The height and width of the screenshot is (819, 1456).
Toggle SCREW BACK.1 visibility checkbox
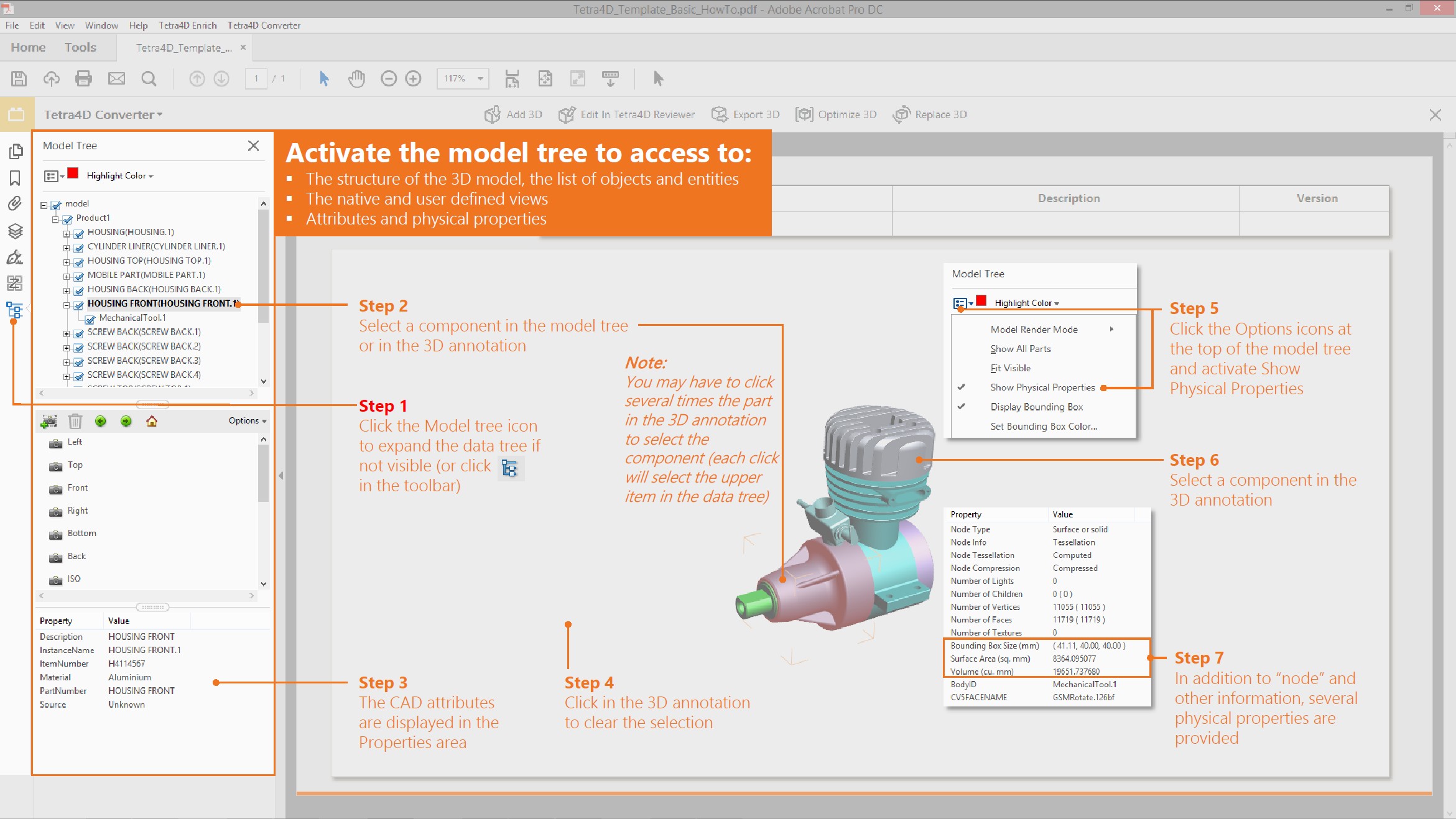coord(79,333)
